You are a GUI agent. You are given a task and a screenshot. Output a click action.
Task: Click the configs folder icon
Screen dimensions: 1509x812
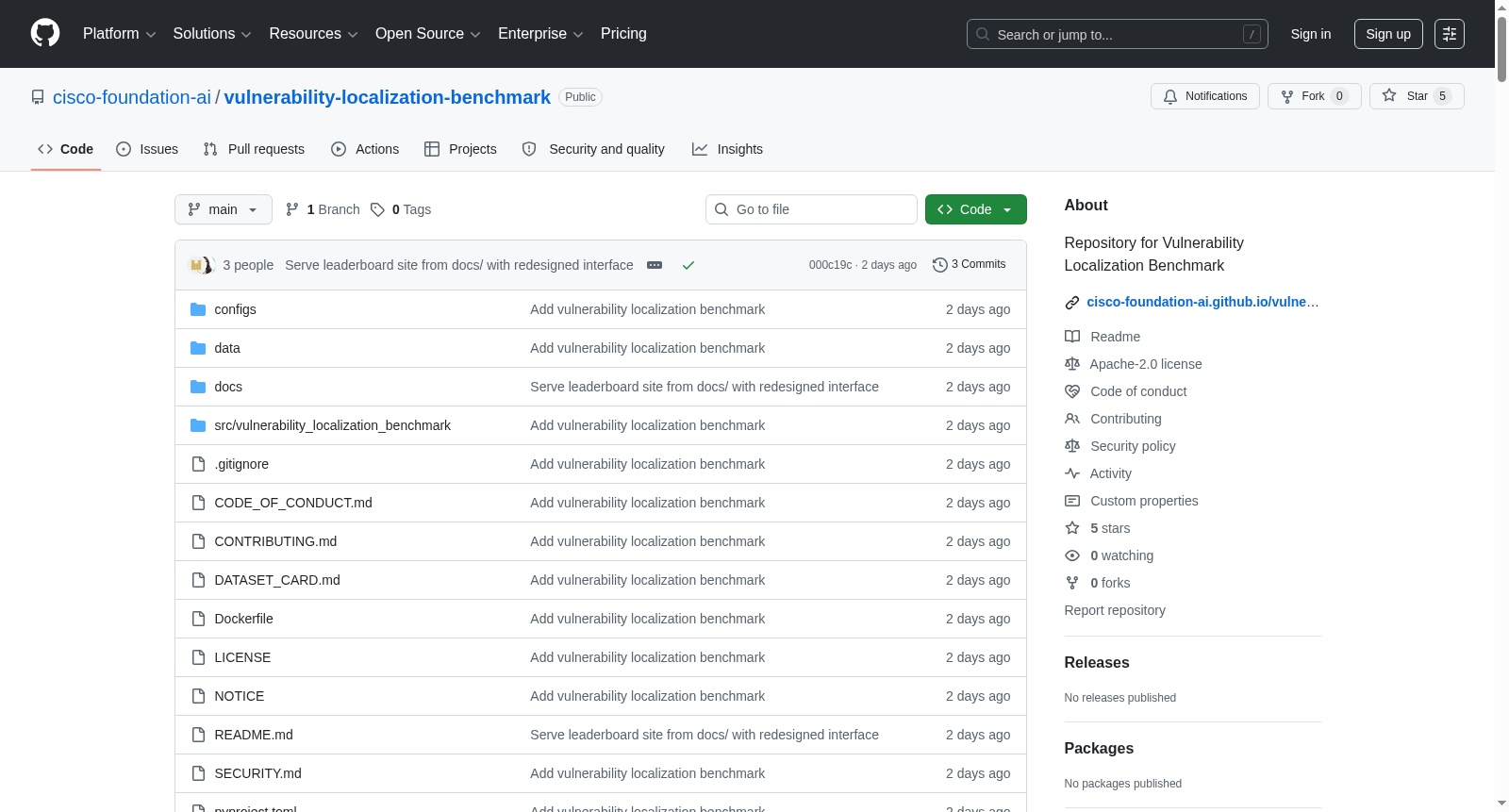pyautogui.click(x=198, y=309)
